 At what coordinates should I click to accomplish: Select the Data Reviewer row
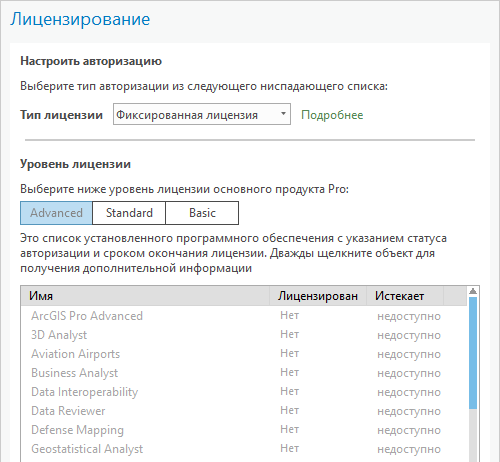point(244,411)
